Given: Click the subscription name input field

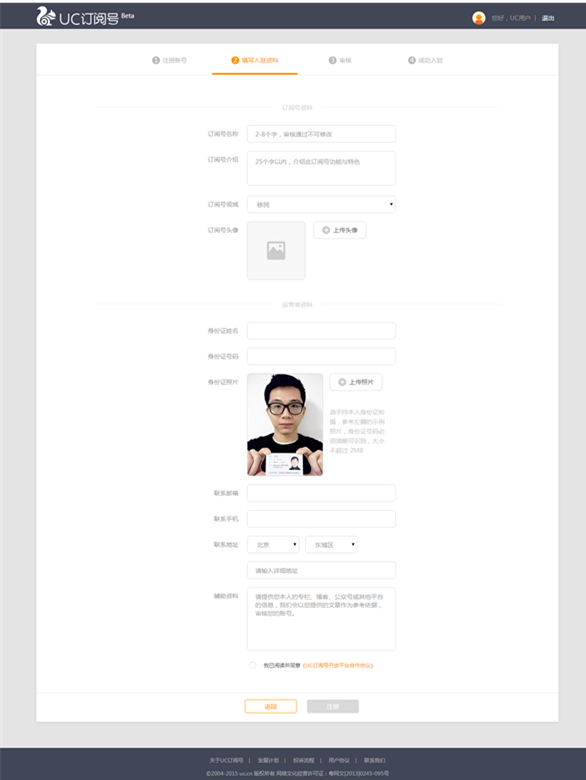Looking at the screenshot, I should pyautogui.click(x=321, y=134).
